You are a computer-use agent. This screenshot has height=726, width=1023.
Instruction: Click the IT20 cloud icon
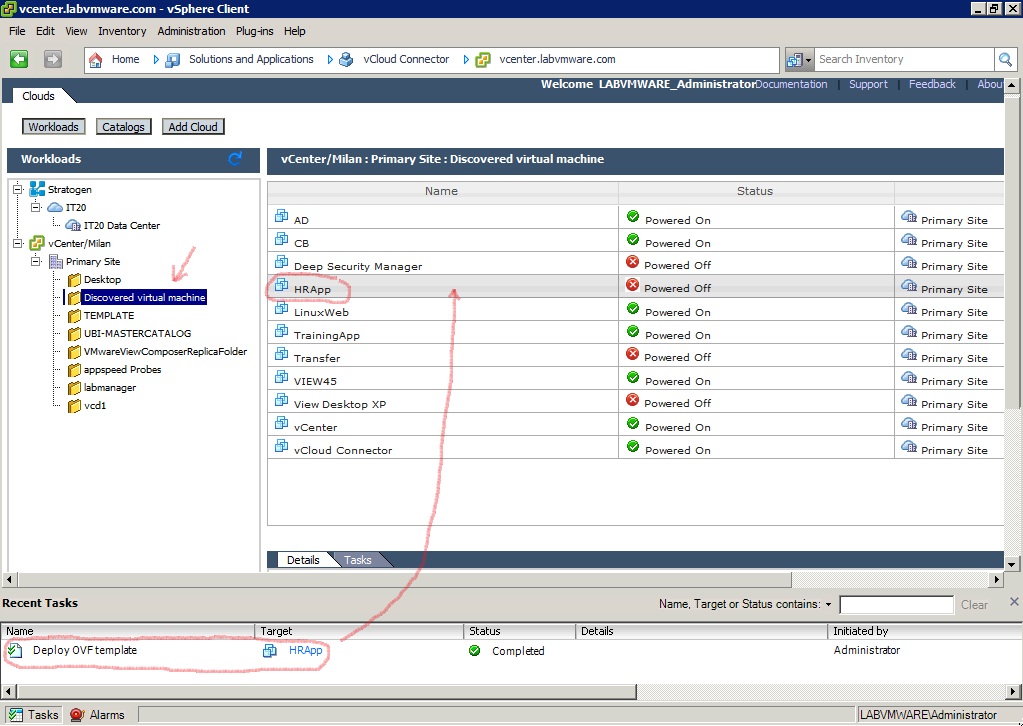click(x=55, y=207)
